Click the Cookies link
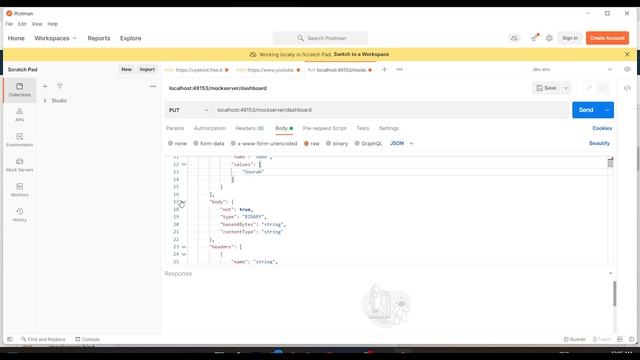This screenshot has height=360, width=640. [602, 128]
